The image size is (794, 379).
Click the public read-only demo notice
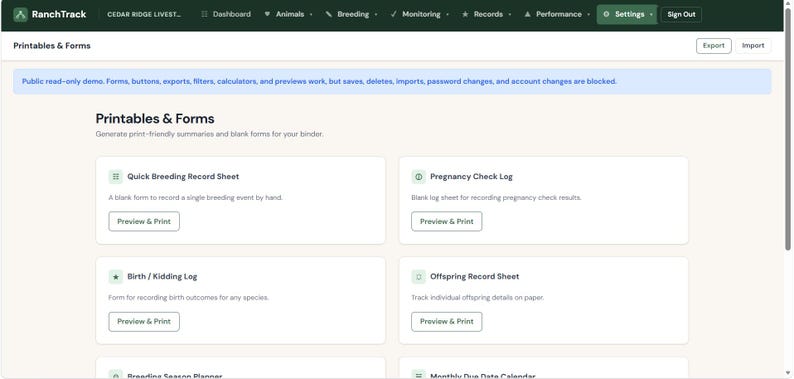tap(392, 82)
